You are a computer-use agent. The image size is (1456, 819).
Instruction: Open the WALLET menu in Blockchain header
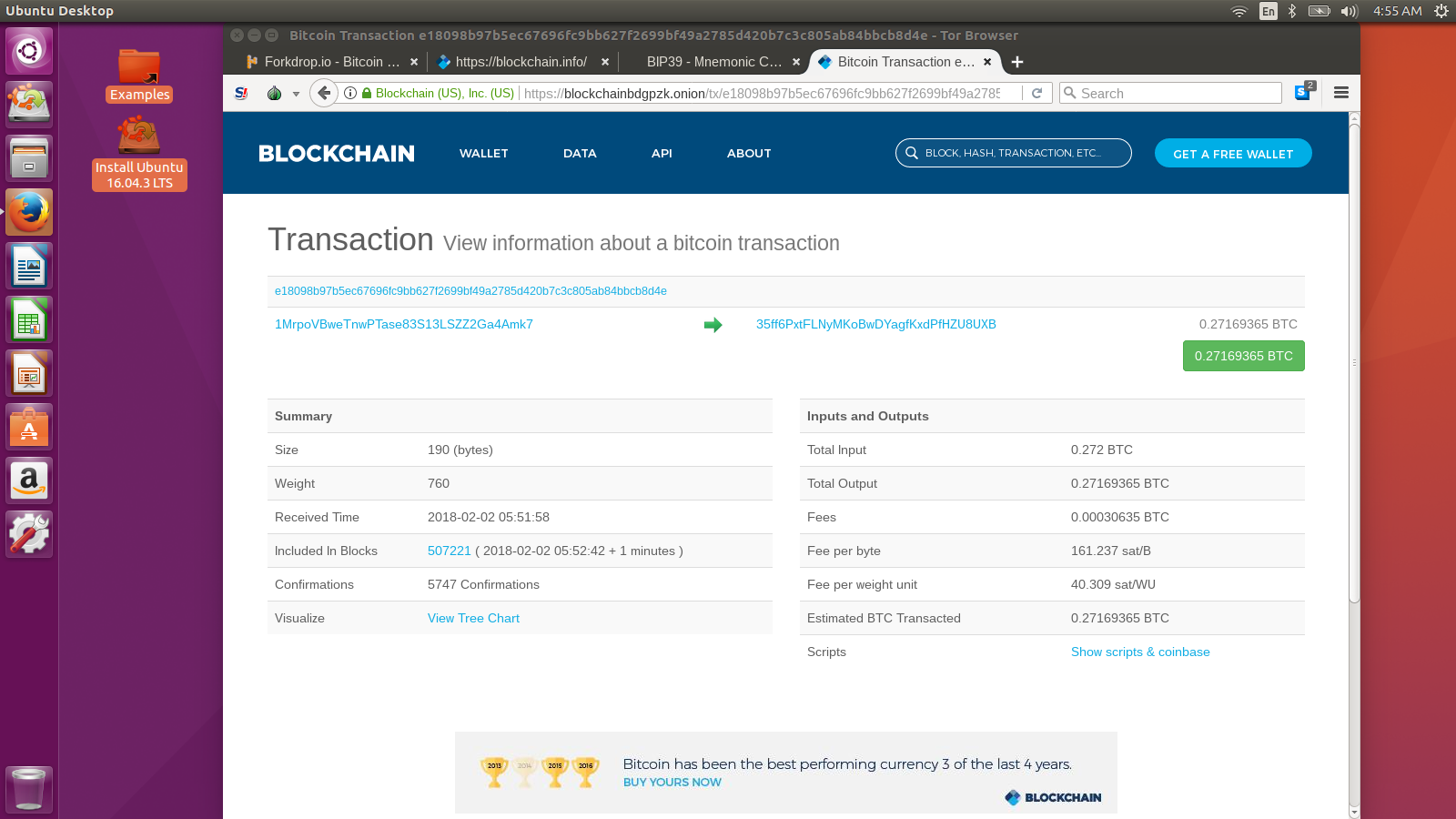tap(484, 153)
